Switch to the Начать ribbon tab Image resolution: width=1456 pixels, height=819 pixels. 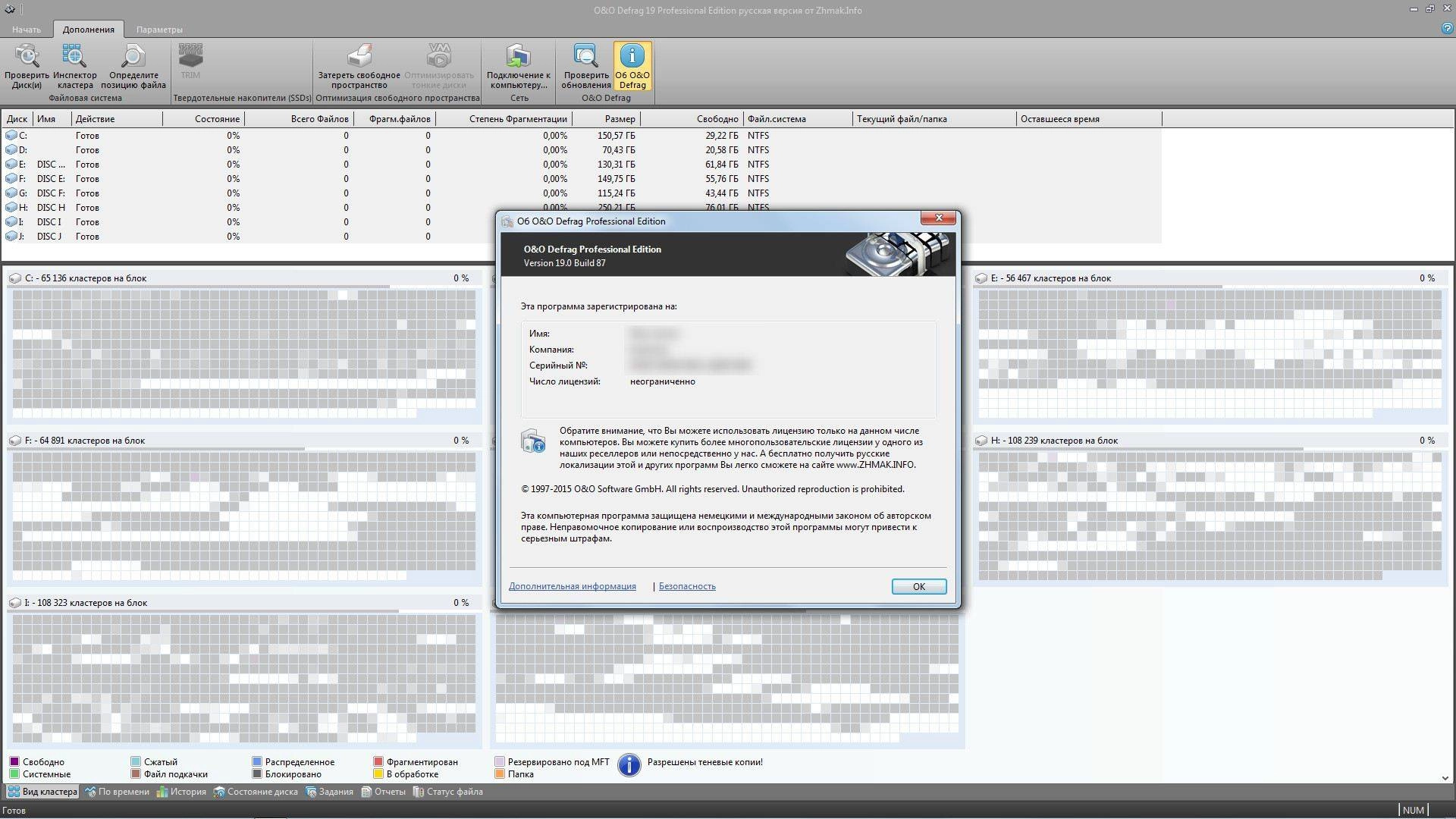point(27,30)
